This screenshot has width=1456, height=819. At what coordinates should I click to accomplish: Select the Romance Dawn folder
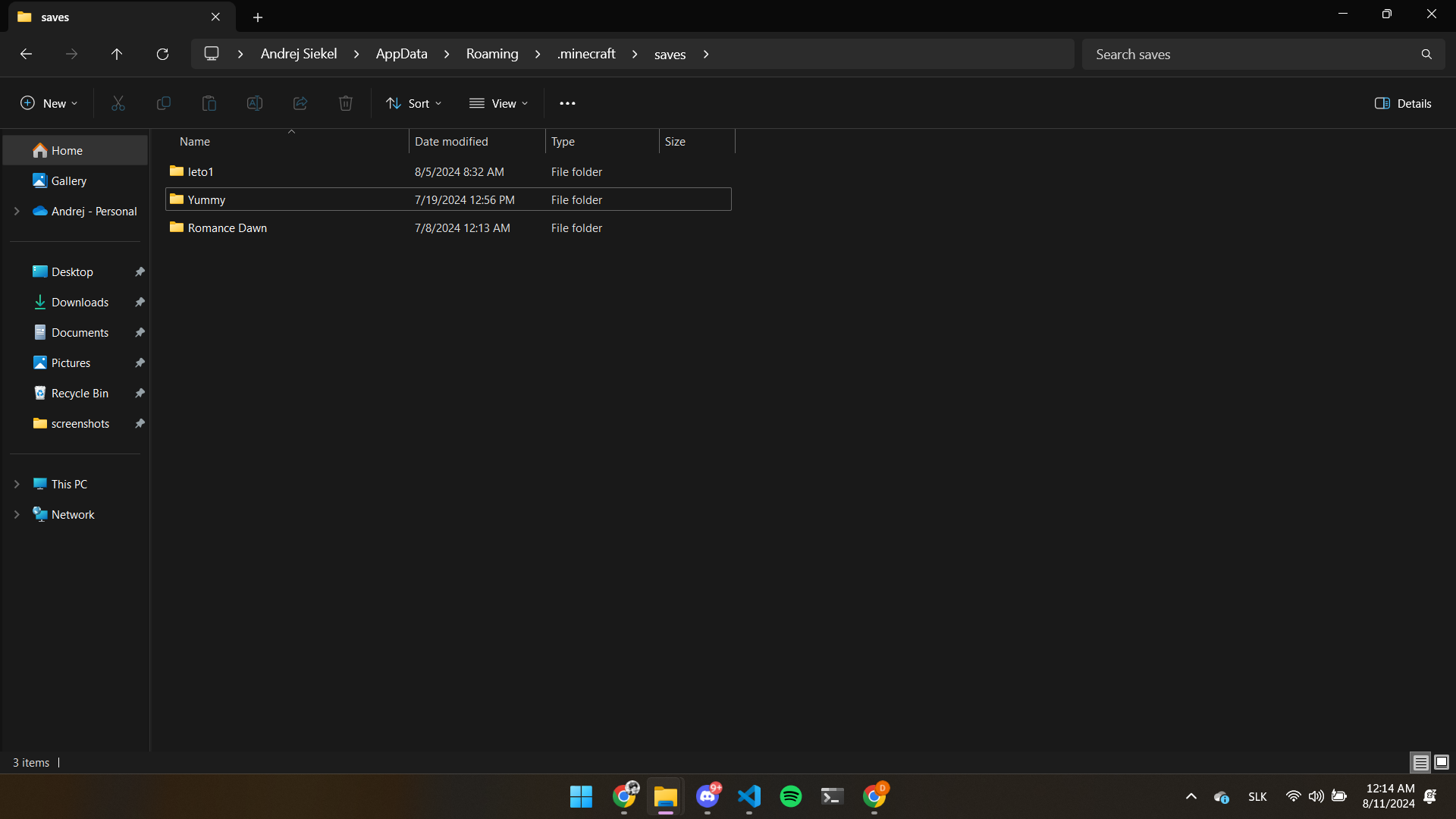point(448,227)
